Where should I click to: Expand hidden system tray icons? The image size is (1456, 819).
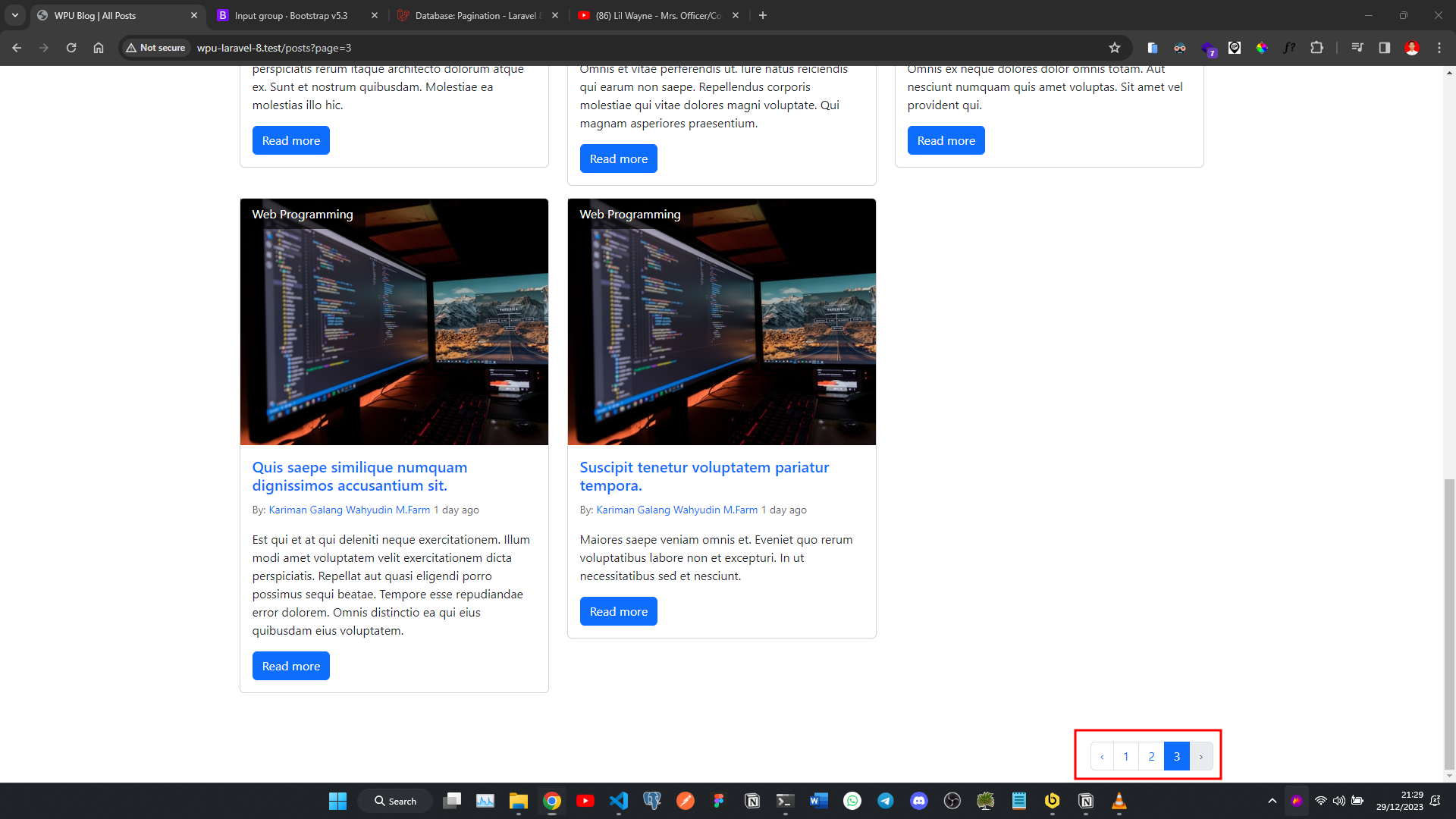click(1272, 801)
